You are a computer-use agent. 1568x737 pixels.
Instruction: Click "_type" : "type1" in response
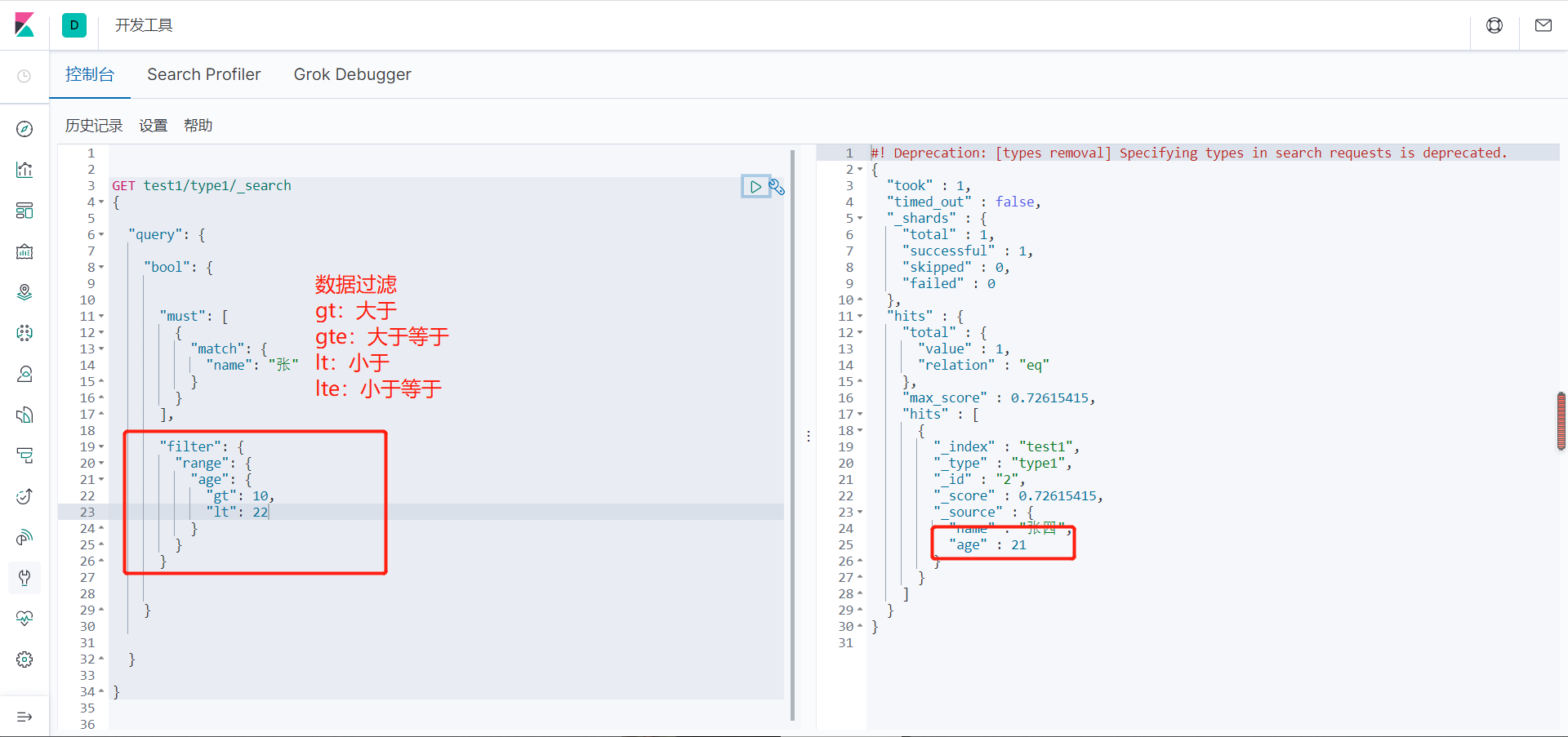click(x=1003, y=464)
